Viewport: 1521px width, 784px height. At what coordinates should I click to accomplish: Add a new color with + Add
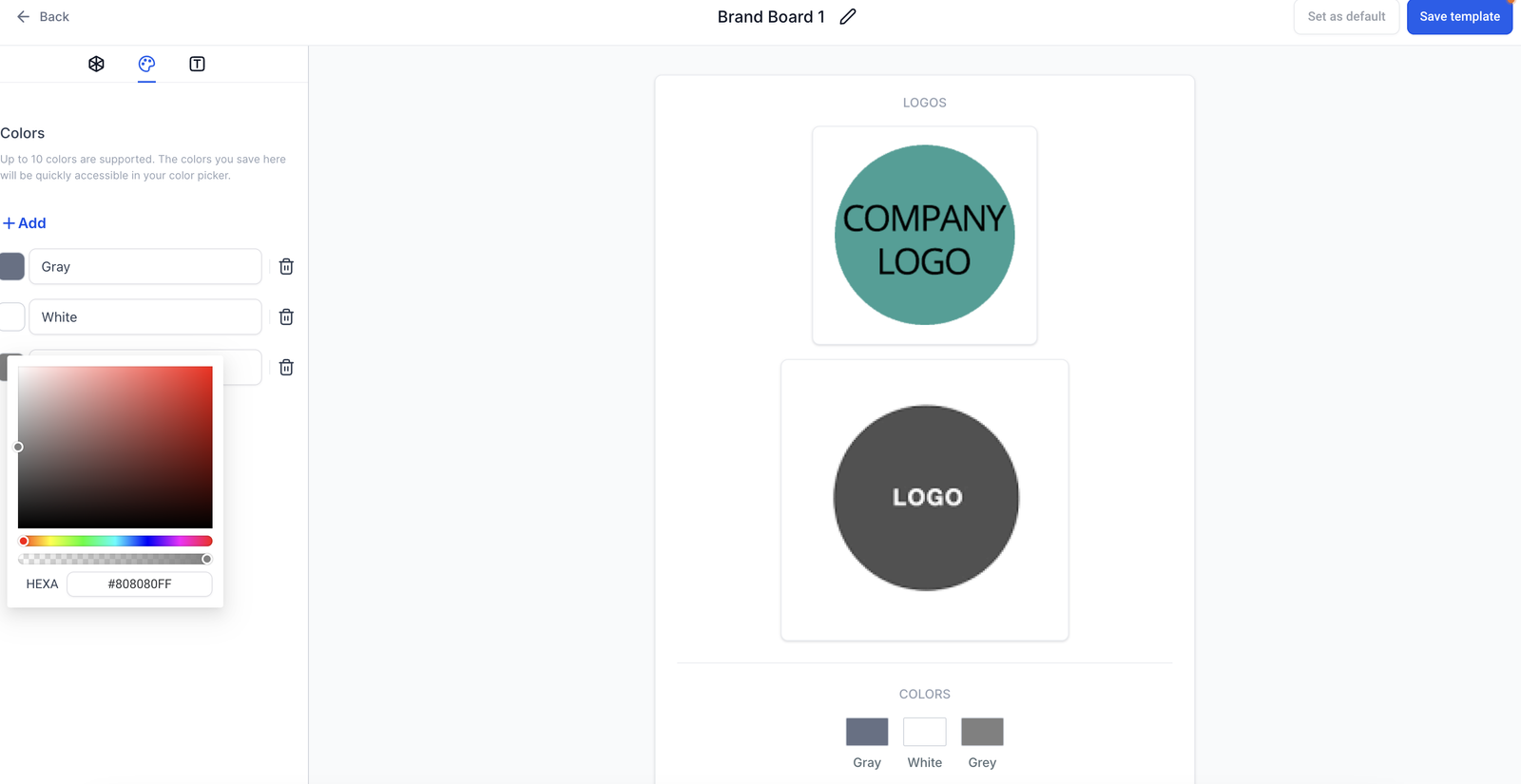coord(25,223)
